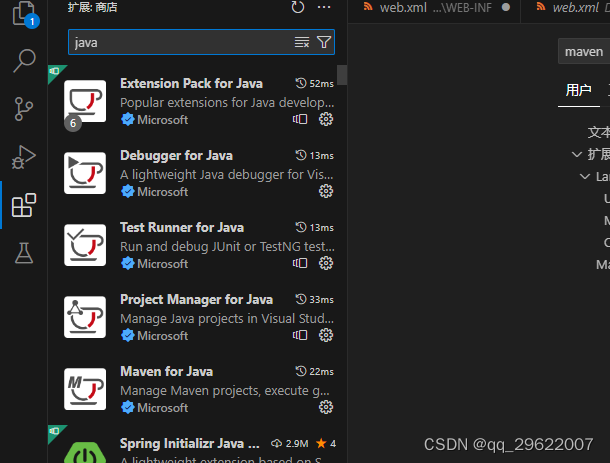
Task: Select Spring Initializr green power logo
Action: point(85,452)
